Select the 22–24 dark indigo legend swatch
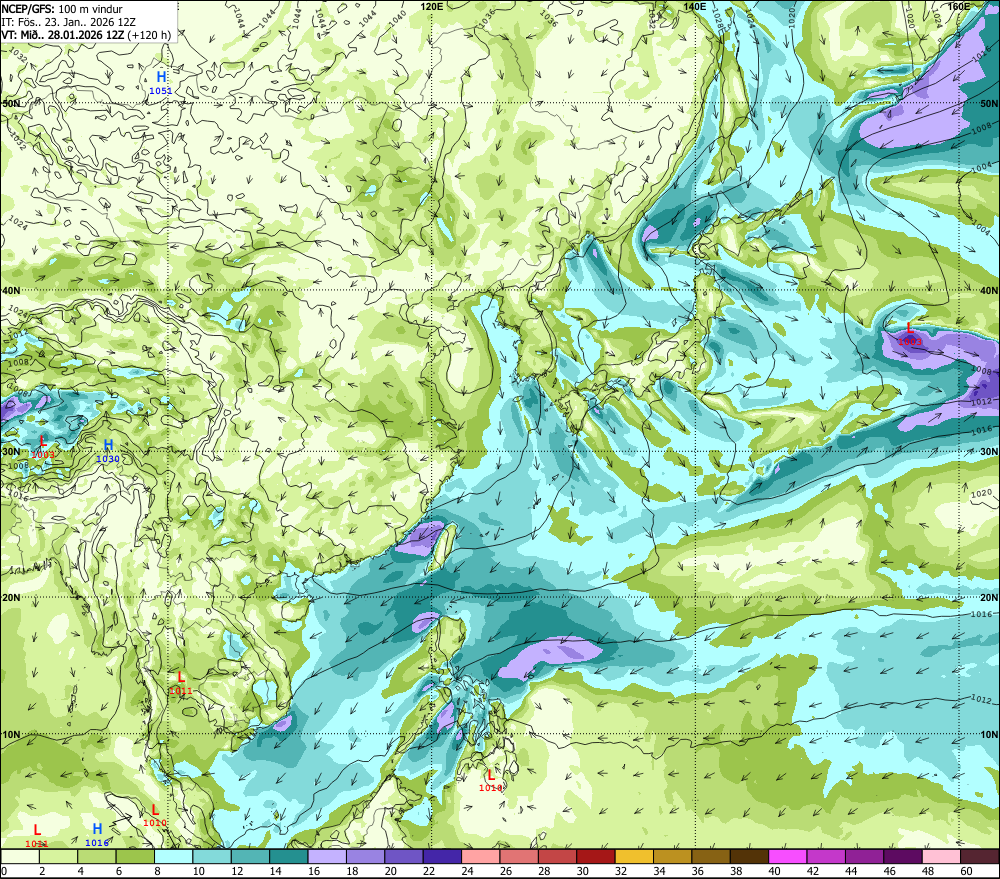The image size is (1000, 879). pos(442,857)
